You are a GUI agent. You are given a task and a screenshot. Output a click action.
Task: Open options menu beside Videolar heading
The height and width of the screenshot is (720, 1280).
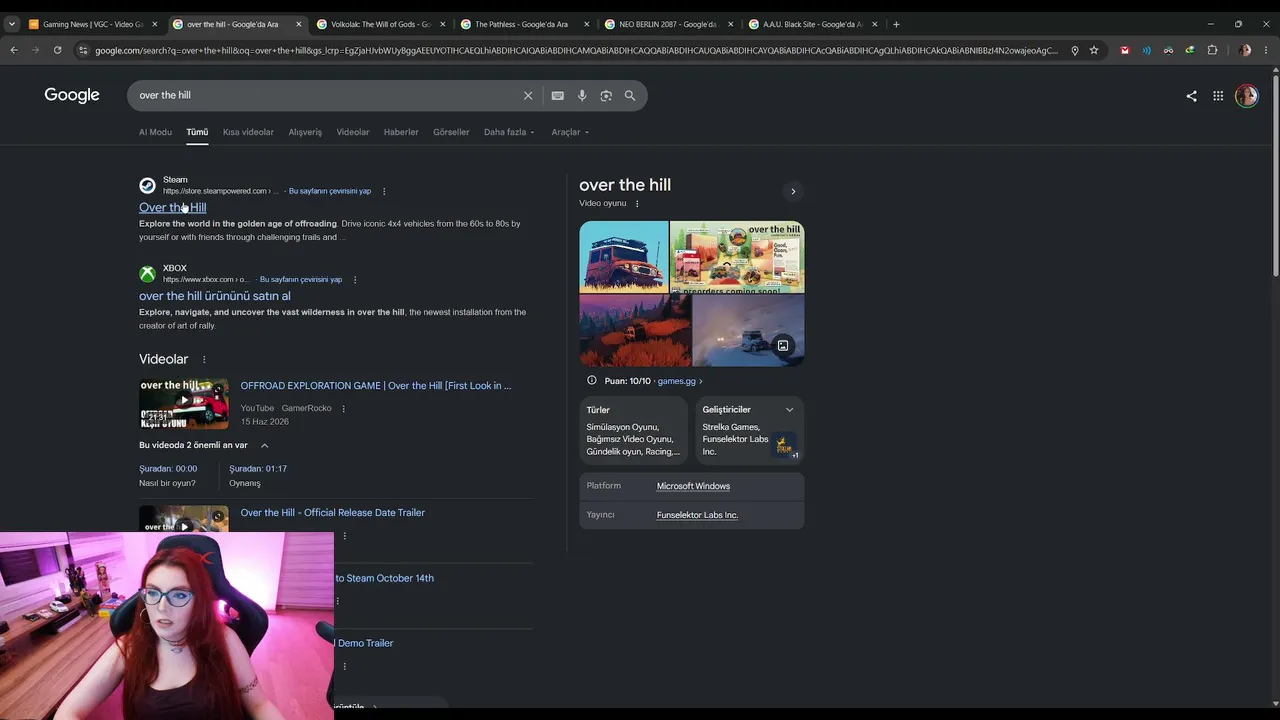click(x=204, y=360)
